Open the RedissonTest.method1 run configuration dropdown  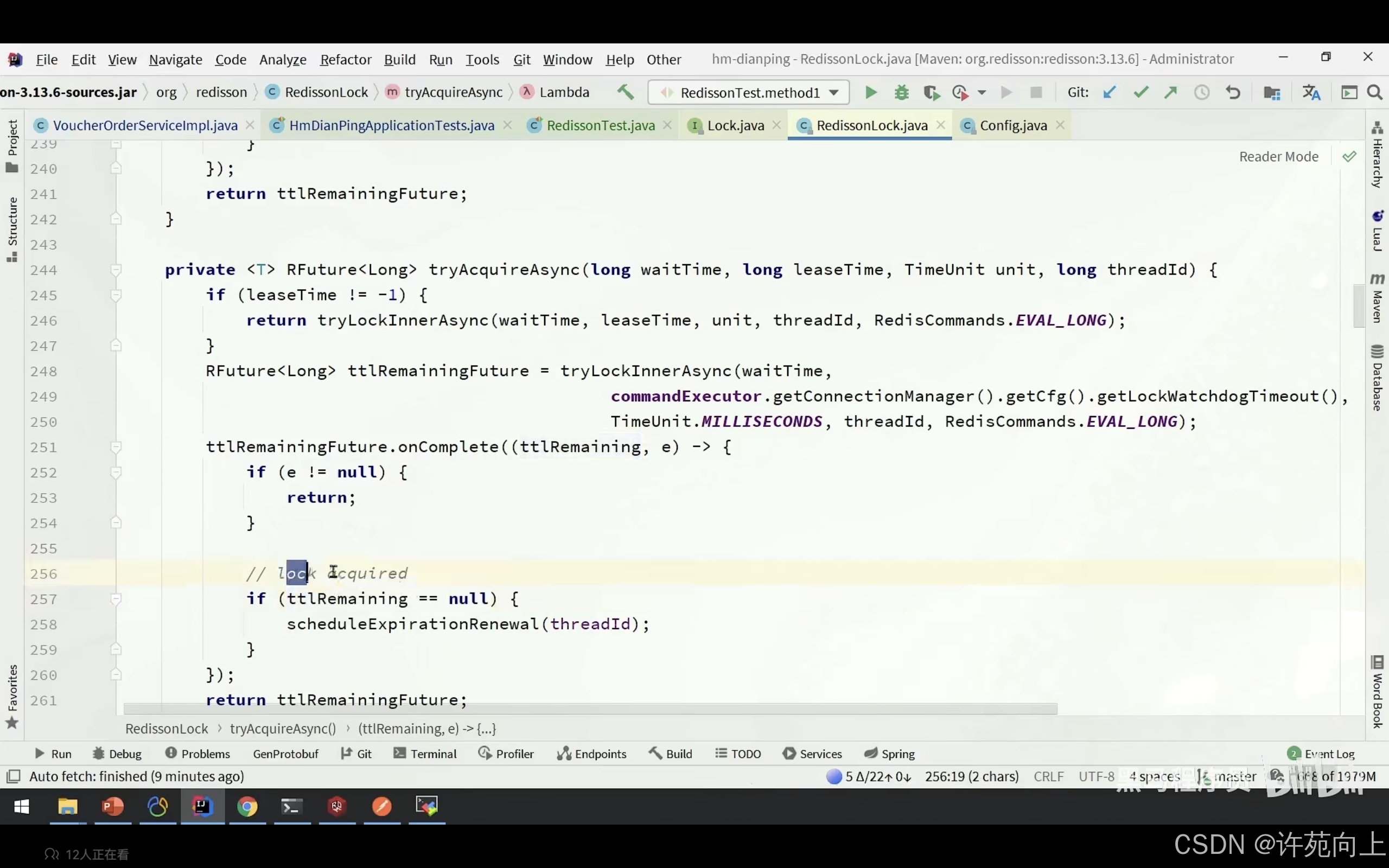tap(748, 92)
